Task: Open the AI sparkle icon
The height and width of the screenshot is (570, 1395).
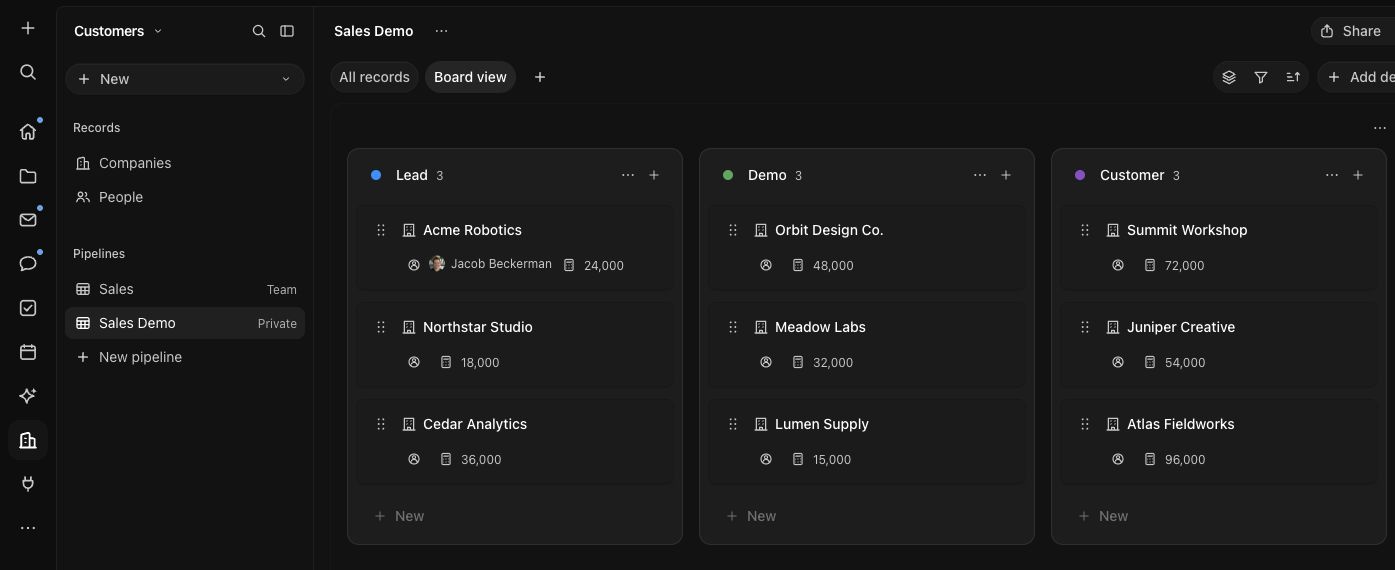Action: click(x=28, y=396)
